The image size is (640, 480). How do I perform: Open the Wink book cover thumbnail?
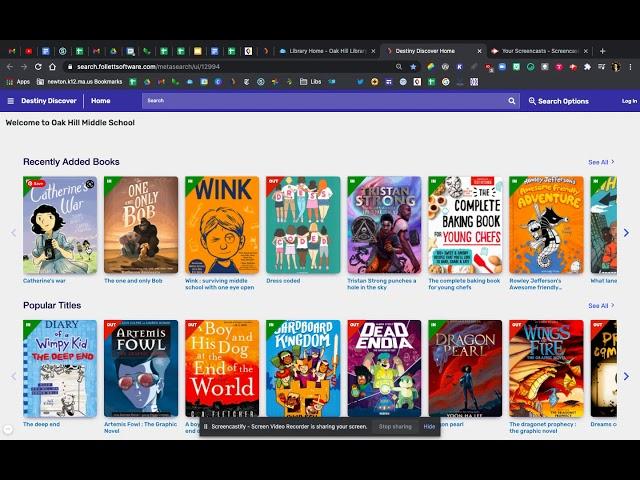coord(221,225)
